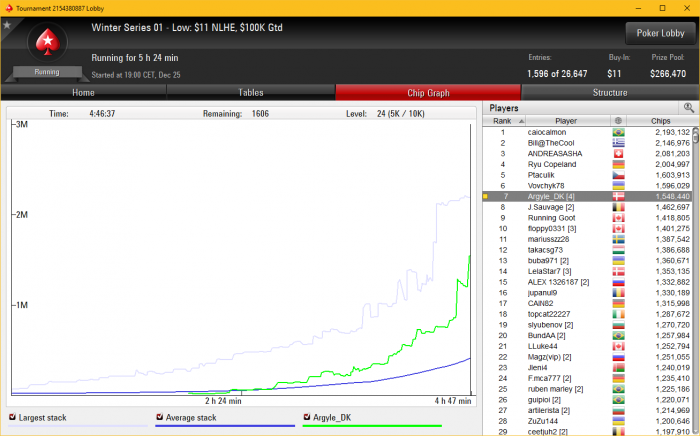Select player row LelaStar7 [3]
The width and height of the screenshot is (700, 436).
(588, 271)
